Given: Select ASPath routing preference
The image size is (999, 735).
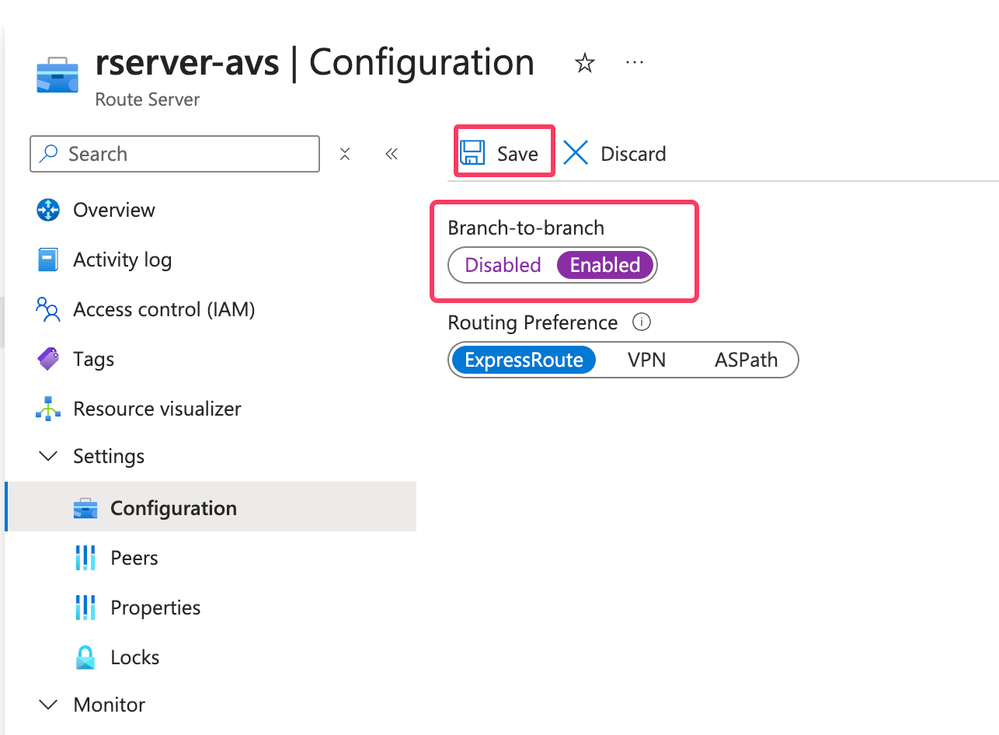Looking at the screenshot, I should (746, 360).
